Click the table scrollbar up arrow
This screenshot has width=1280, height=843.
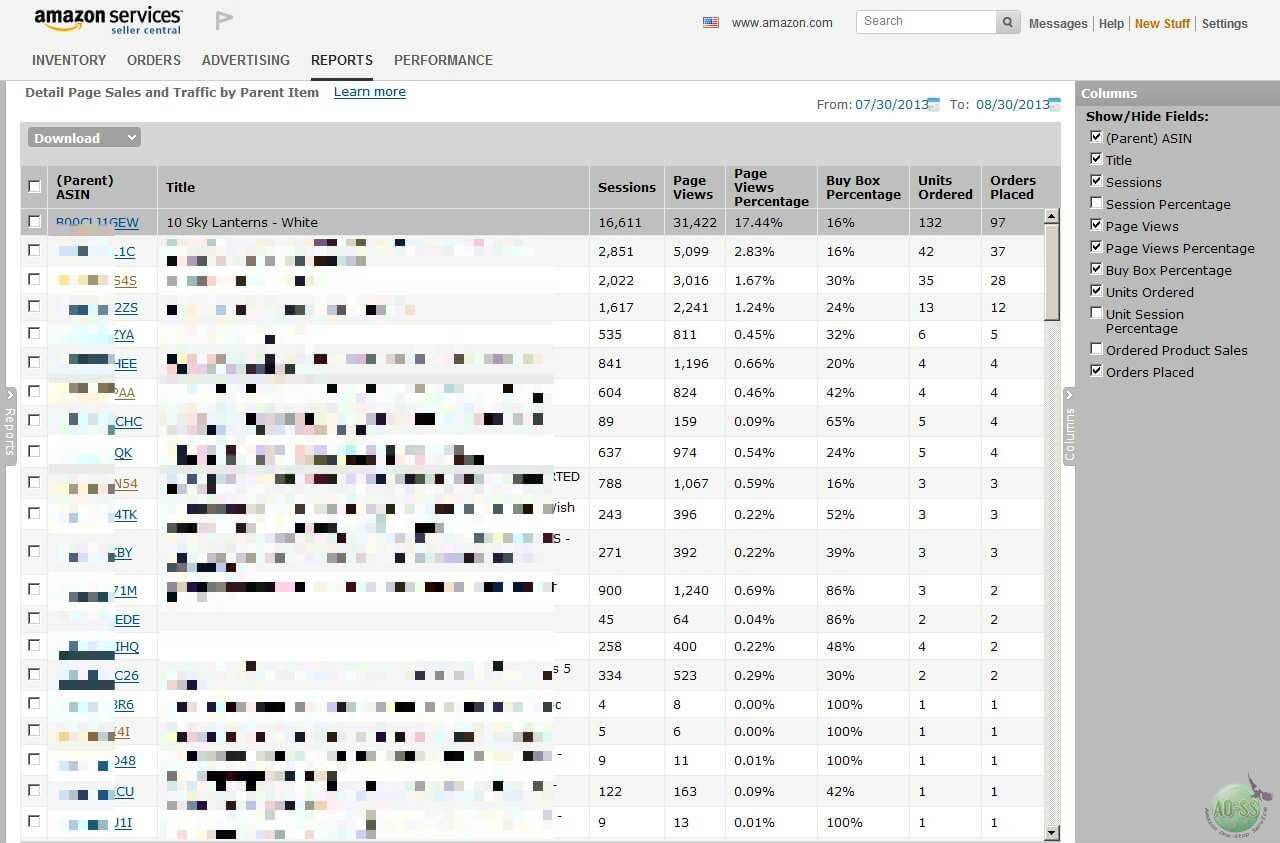point(1051,216)
